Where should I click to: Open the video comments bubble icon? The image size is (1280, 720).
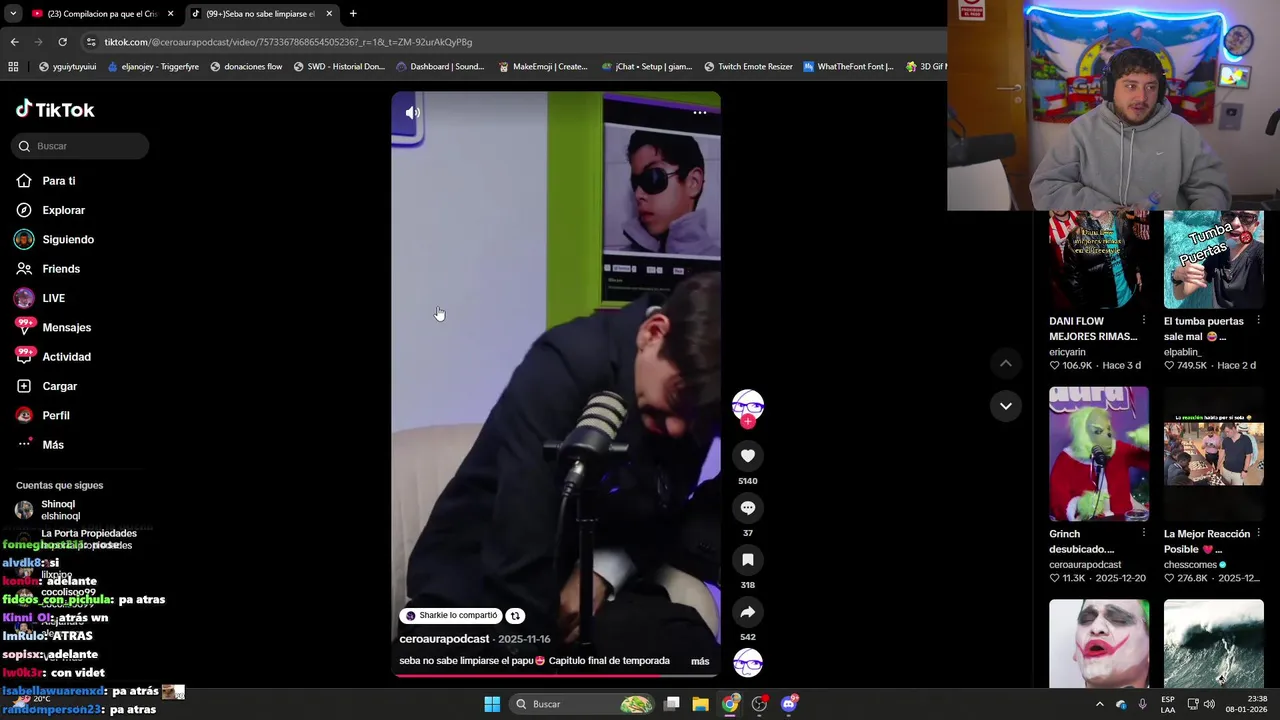pyautogui.click(x=748, y=508)
